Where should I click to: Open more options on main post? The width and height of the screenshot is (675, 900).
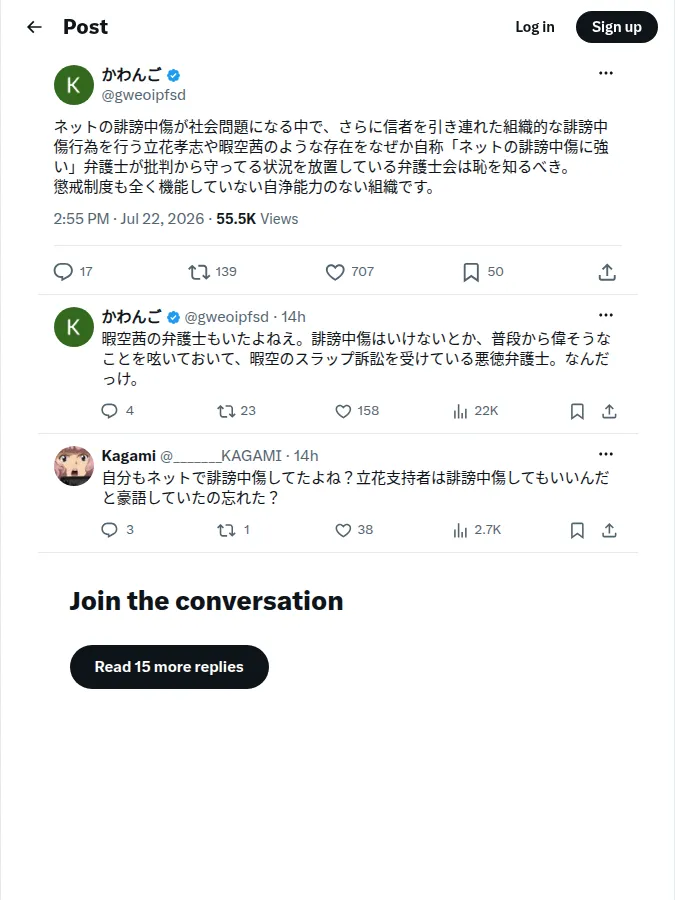pos(606,73)
